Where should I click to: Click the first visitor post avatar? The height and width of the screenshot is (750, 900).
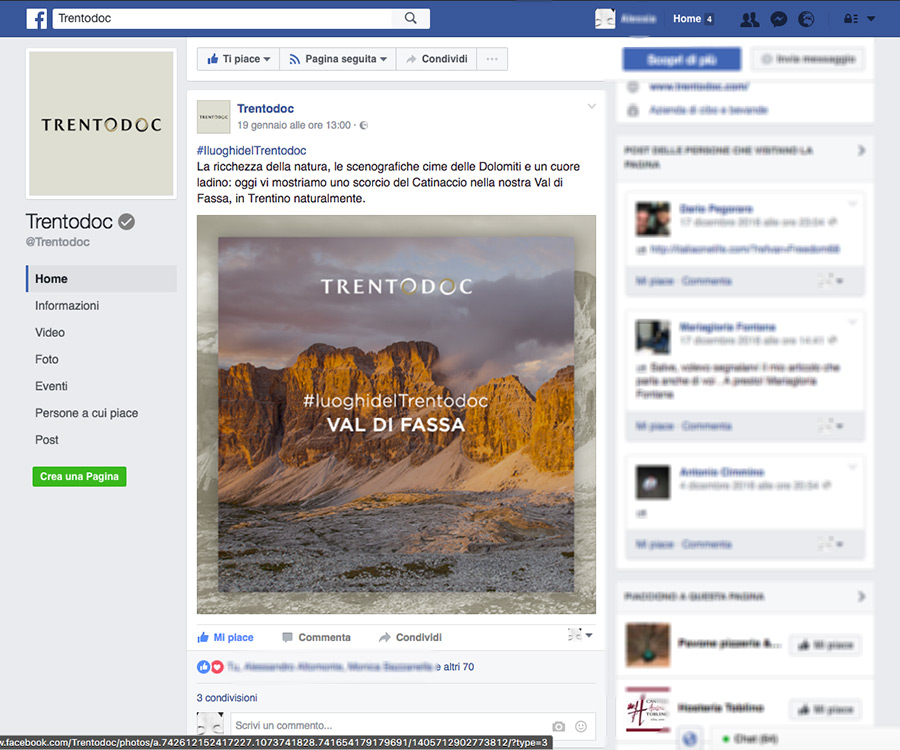653,219
